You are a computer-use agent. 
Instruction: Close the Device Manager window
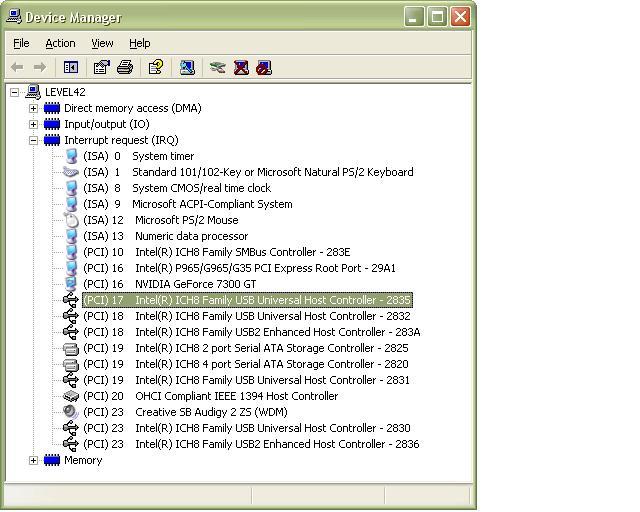(460, 17)
